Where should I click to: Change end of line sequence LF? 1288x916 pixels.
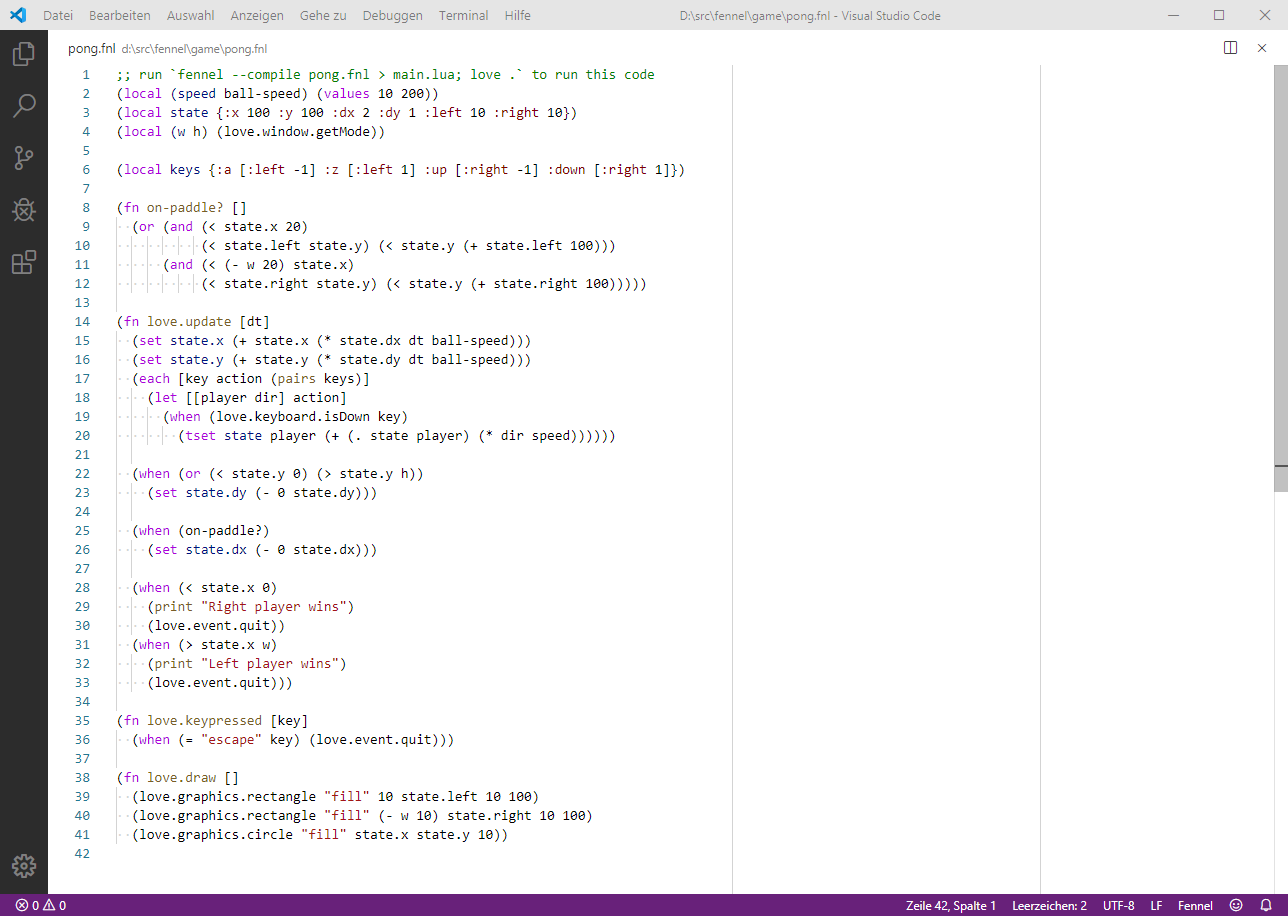(1156, 905)
